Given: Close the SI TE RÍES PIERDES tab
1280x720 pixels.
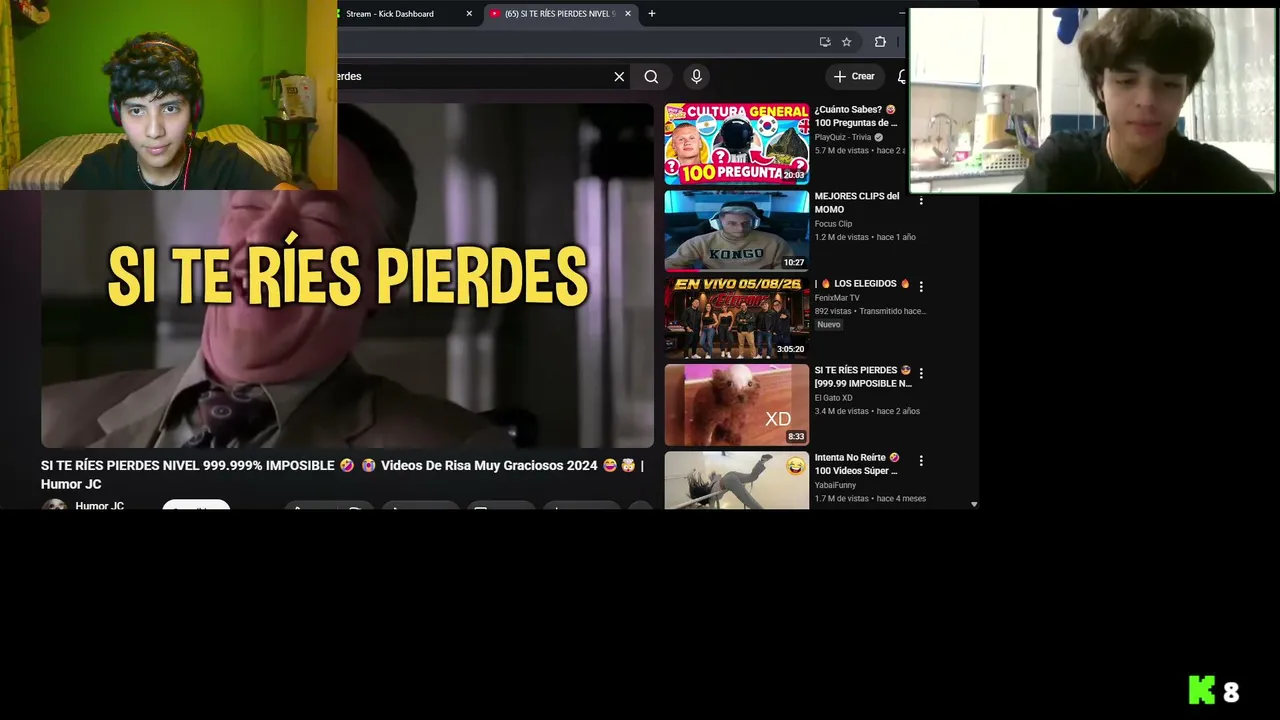Looking at the screenshot, I should 628,14.
